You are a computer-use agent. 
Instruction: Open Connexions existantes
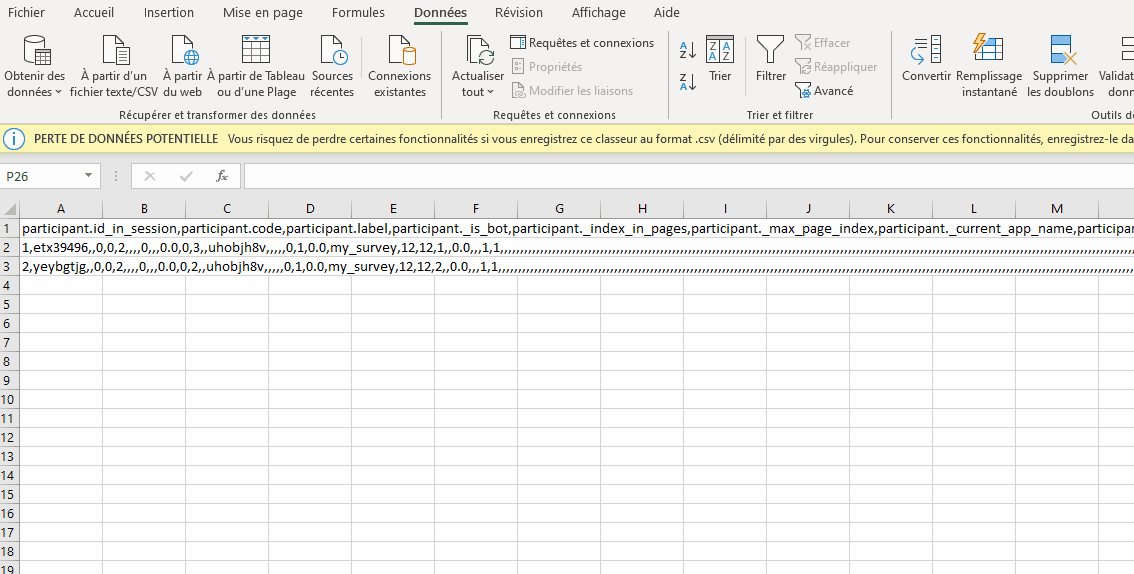(x=399, y=67)
